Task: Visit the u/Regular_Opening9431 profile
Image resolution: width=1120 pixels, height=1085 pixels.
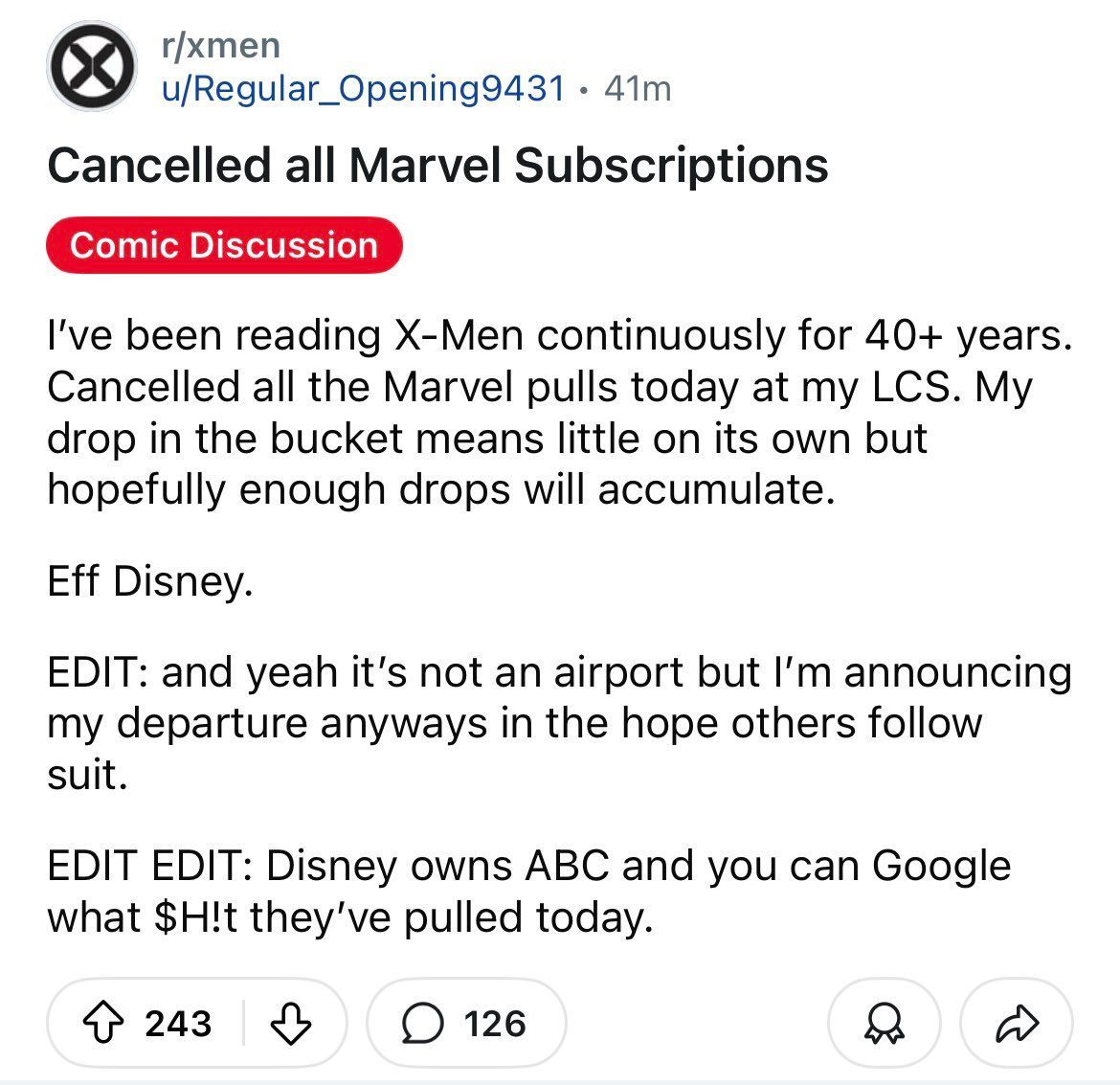Action: tap(362, 89)
